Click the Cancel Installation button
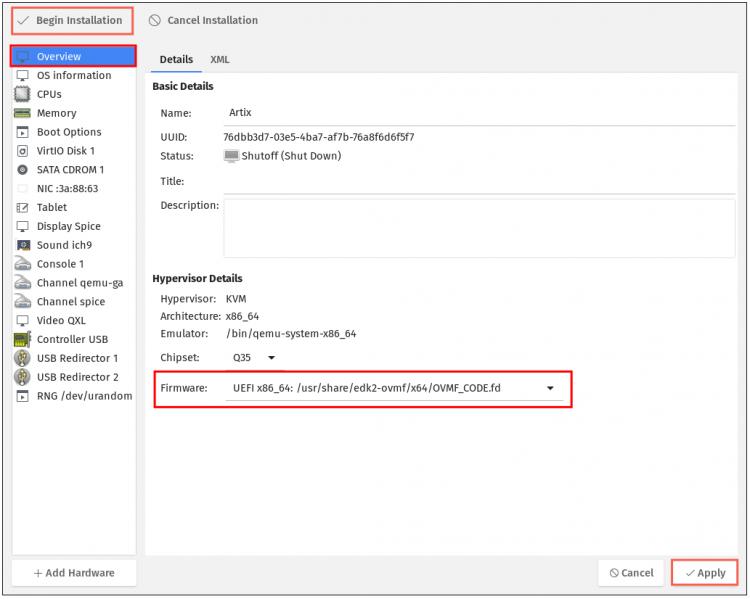Viewport: 750px width, 599px height. pos(203,21)
